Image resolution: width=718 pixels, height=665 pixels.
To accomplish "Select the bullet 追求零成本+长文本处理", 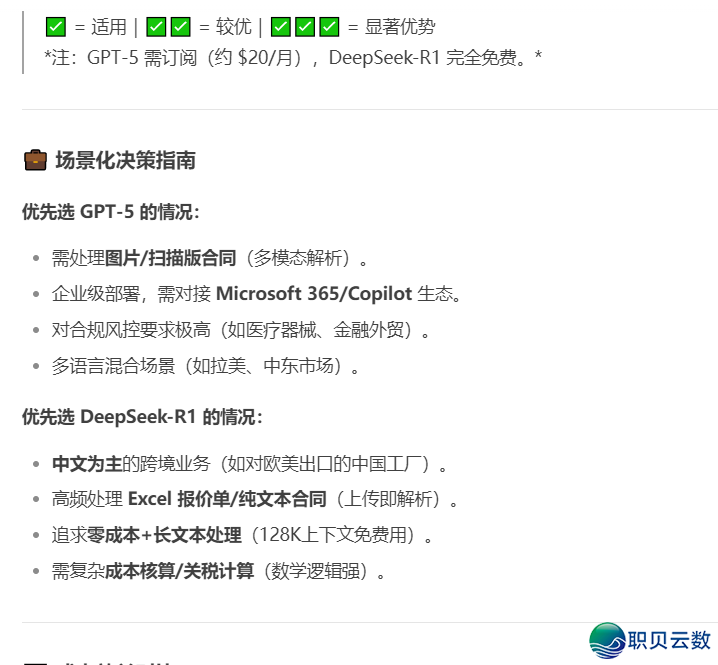I will tap(242, 535).
